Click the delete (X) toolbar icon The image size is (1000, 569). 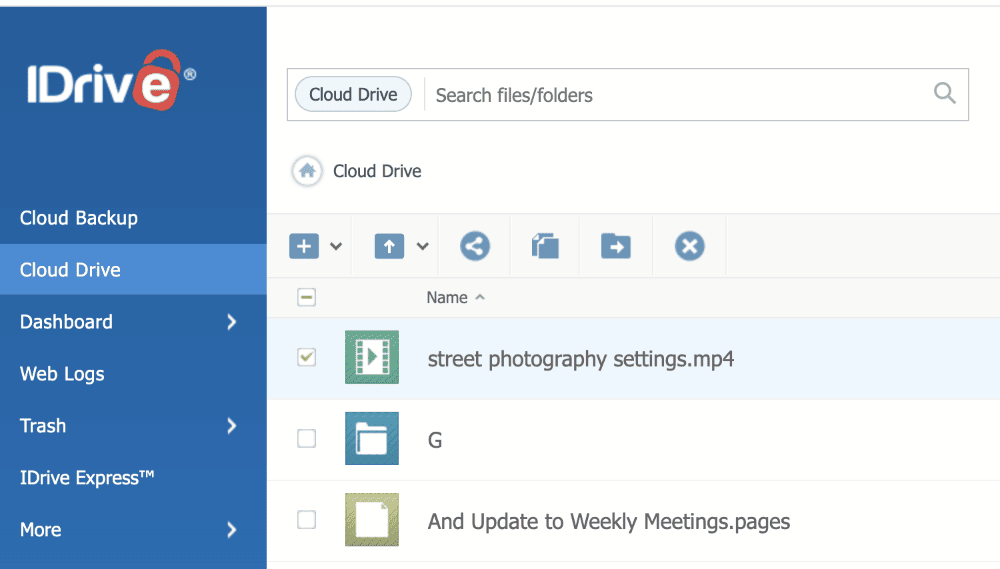(x=689, y=246)
